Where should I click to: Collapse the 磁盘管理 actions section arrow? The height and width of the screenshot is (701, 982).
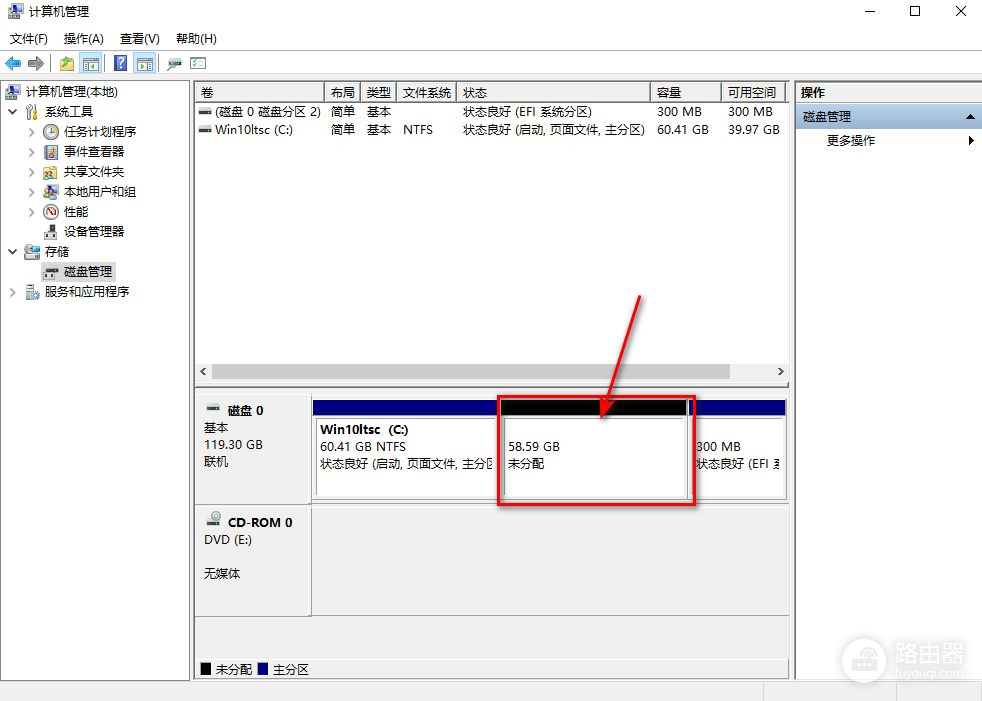coord(970,117)
